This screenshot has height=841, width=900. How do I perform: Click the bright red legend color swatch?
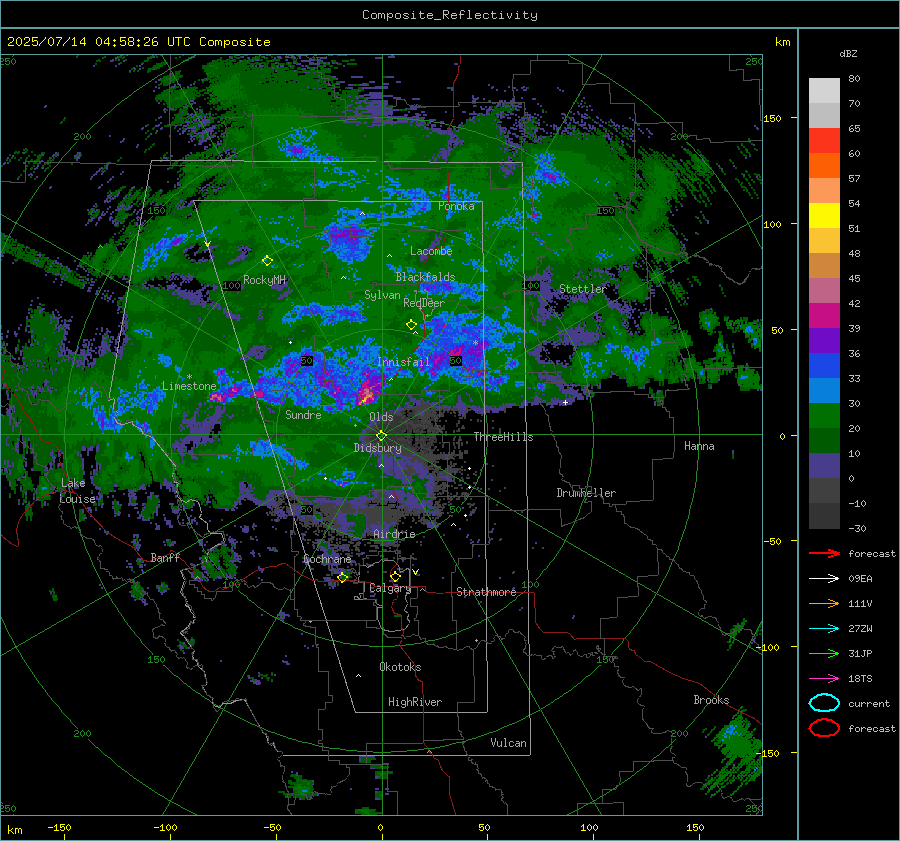824,141
